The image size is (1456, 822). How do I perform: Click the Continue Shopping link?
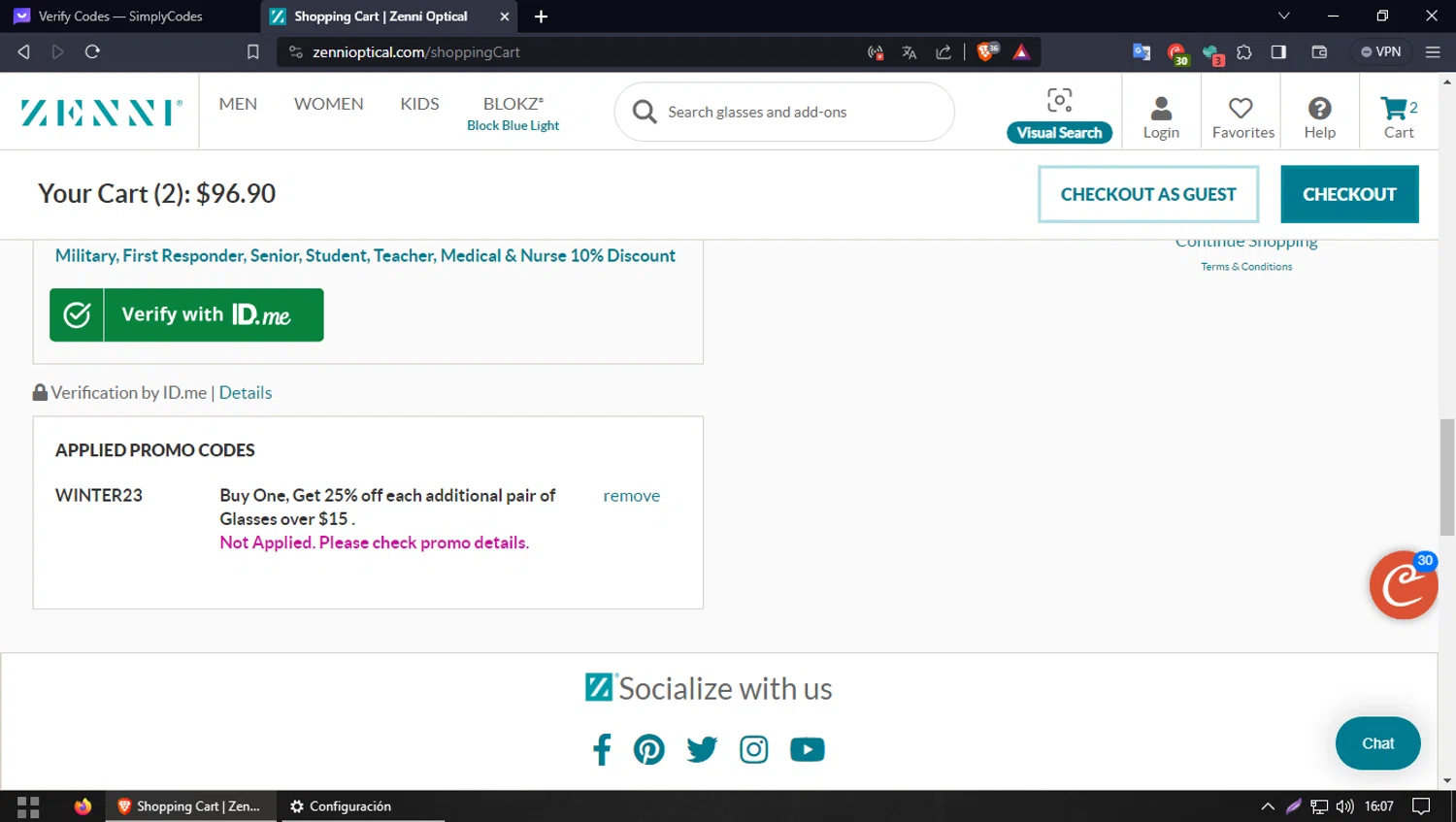coord(1246,243)
